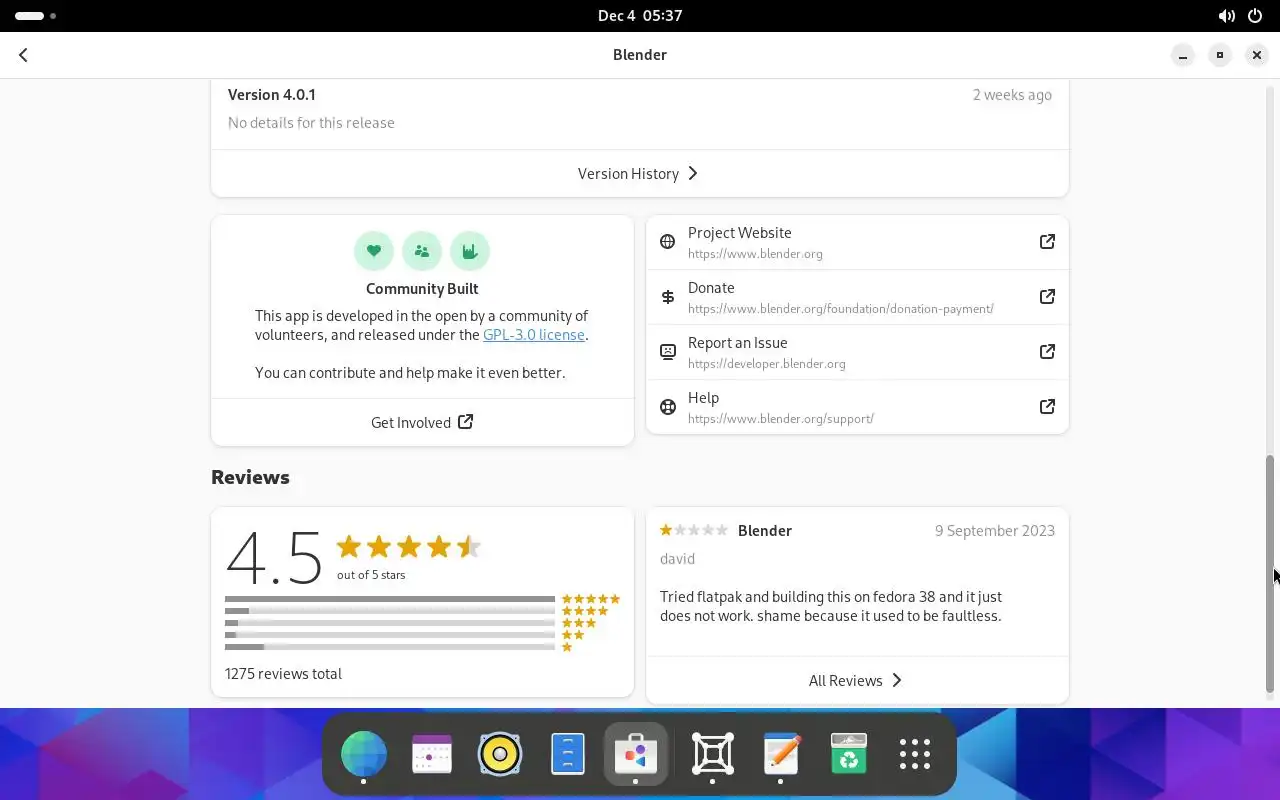The width and height of the screenshot is (1280, 800).
Task: Launch the Calendar app from the dock
Action: tap(432, 754)
